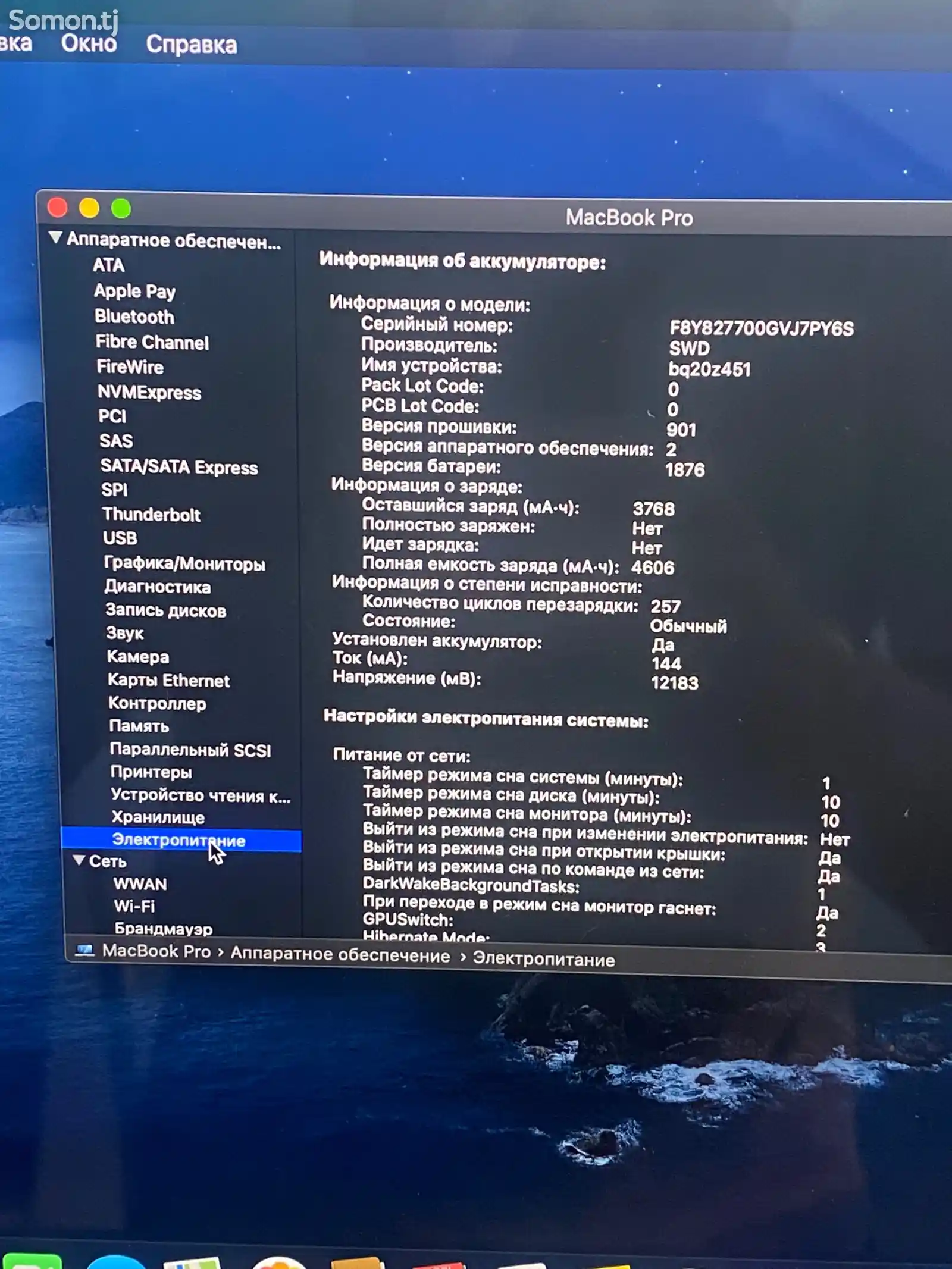The height and width of the screenshot is (1269, 952).
Task: Select Звук in the sidebar
Action: click(x=125, y=633)
